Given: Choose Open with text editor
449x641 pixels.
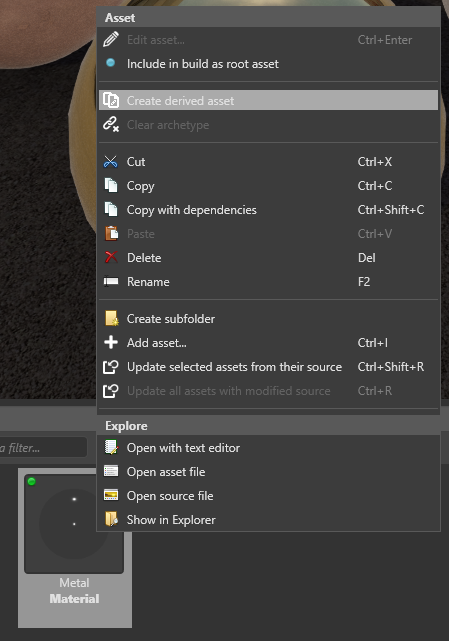Looking at the screenshot, I should click(268, 448).
